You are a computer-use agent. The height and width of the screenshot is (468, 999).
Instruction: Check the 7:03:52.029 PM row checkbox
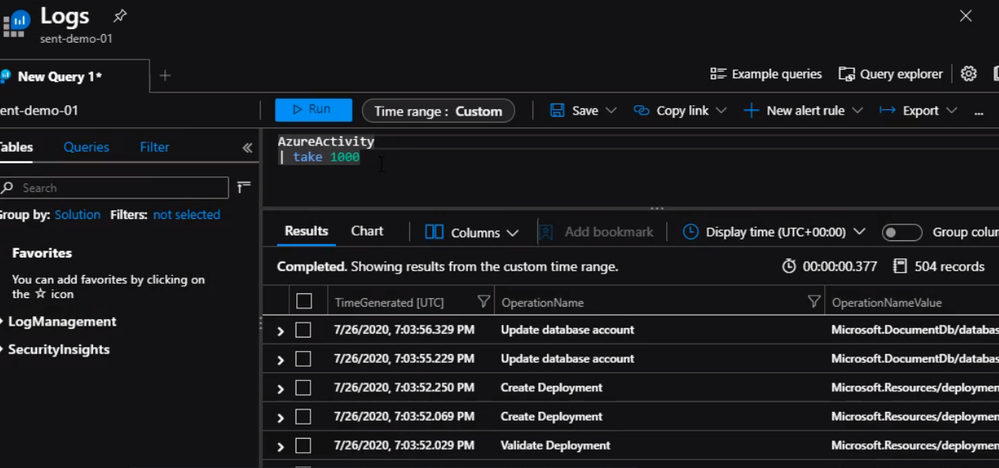click(x=303, y=446)
